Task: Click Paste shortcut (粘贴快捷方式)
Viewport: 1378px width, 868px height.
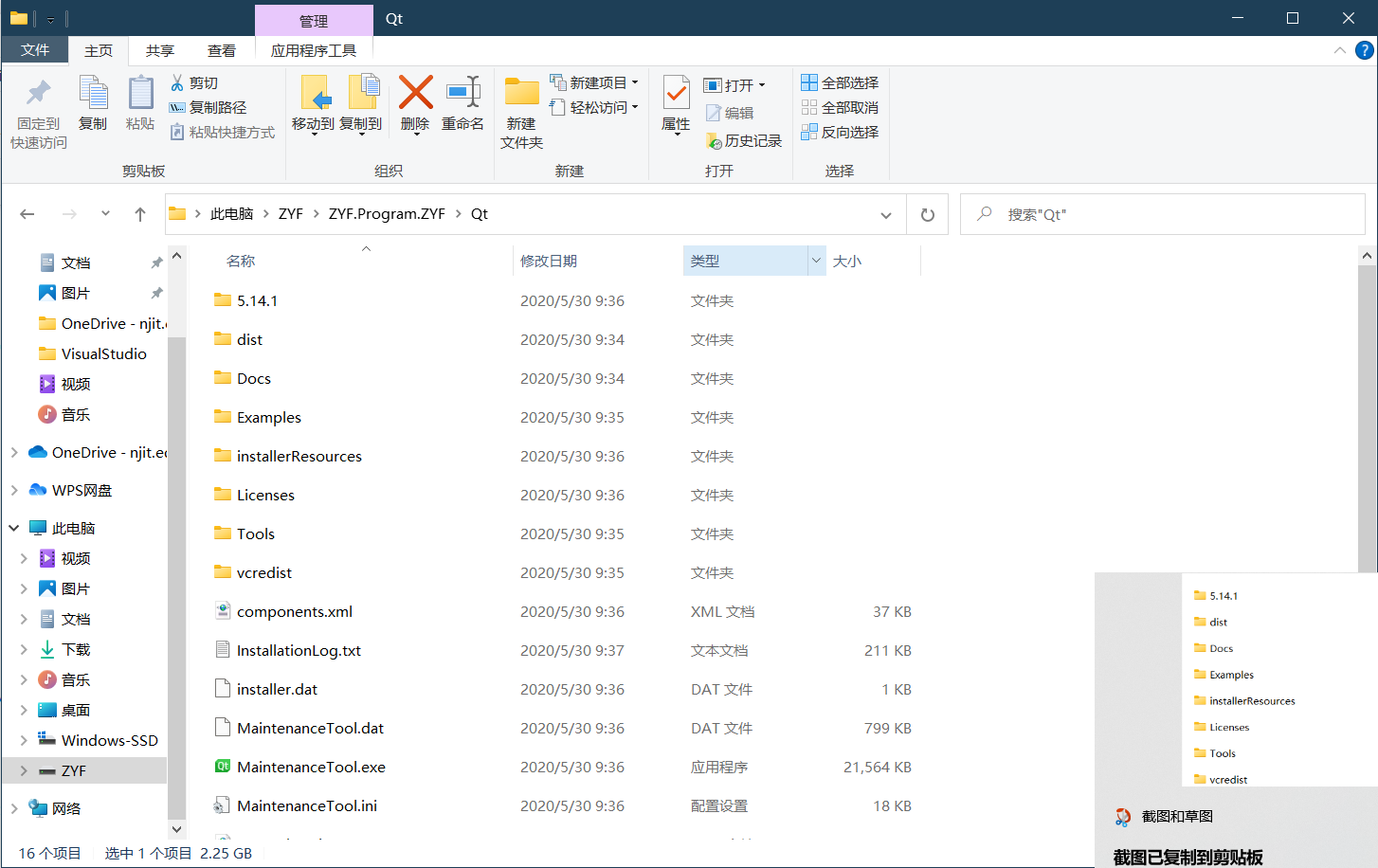Action: click(222, 133)
